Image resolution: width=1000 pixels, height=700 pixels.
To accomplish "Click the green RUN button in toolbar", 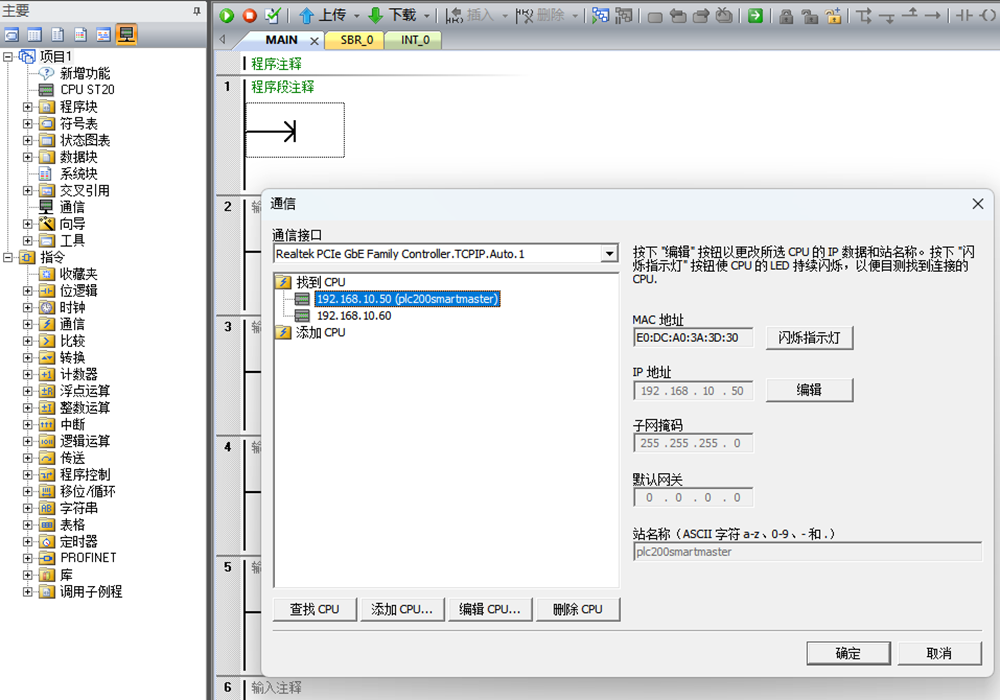I will 227,16.
